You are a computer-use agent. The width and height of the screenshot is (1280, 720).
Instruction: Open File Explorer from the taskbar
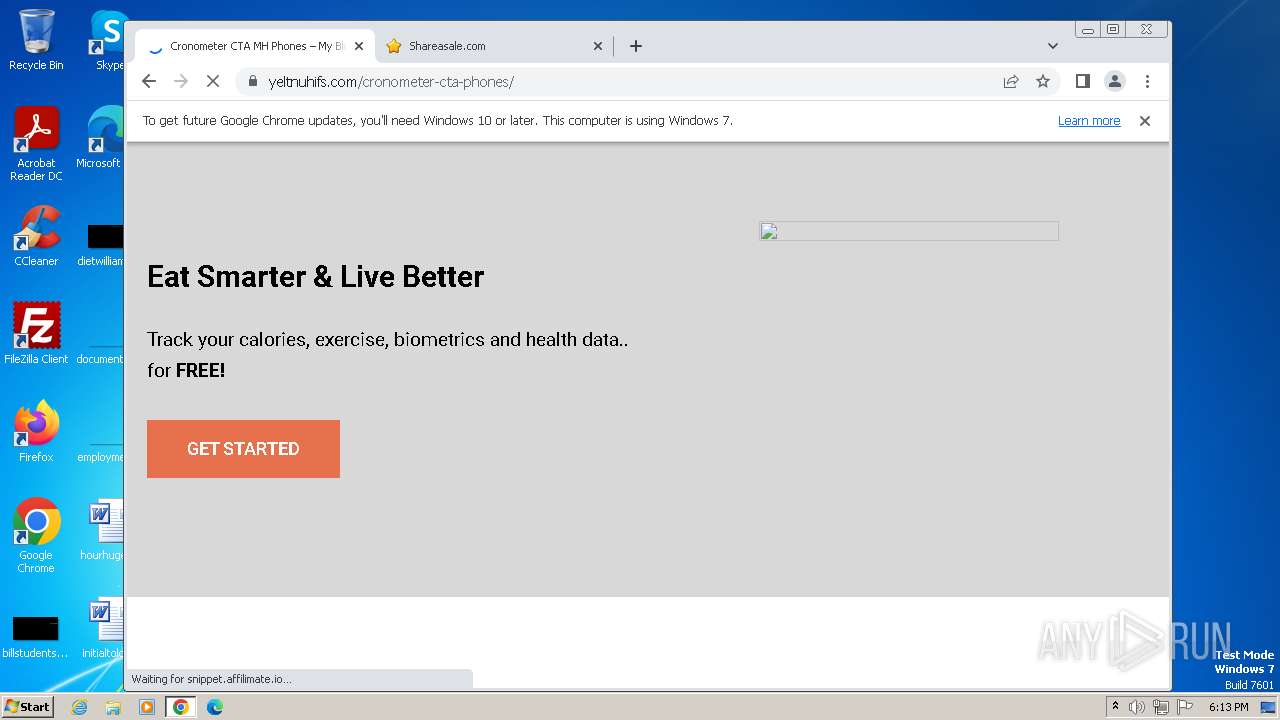pos(113,707)
